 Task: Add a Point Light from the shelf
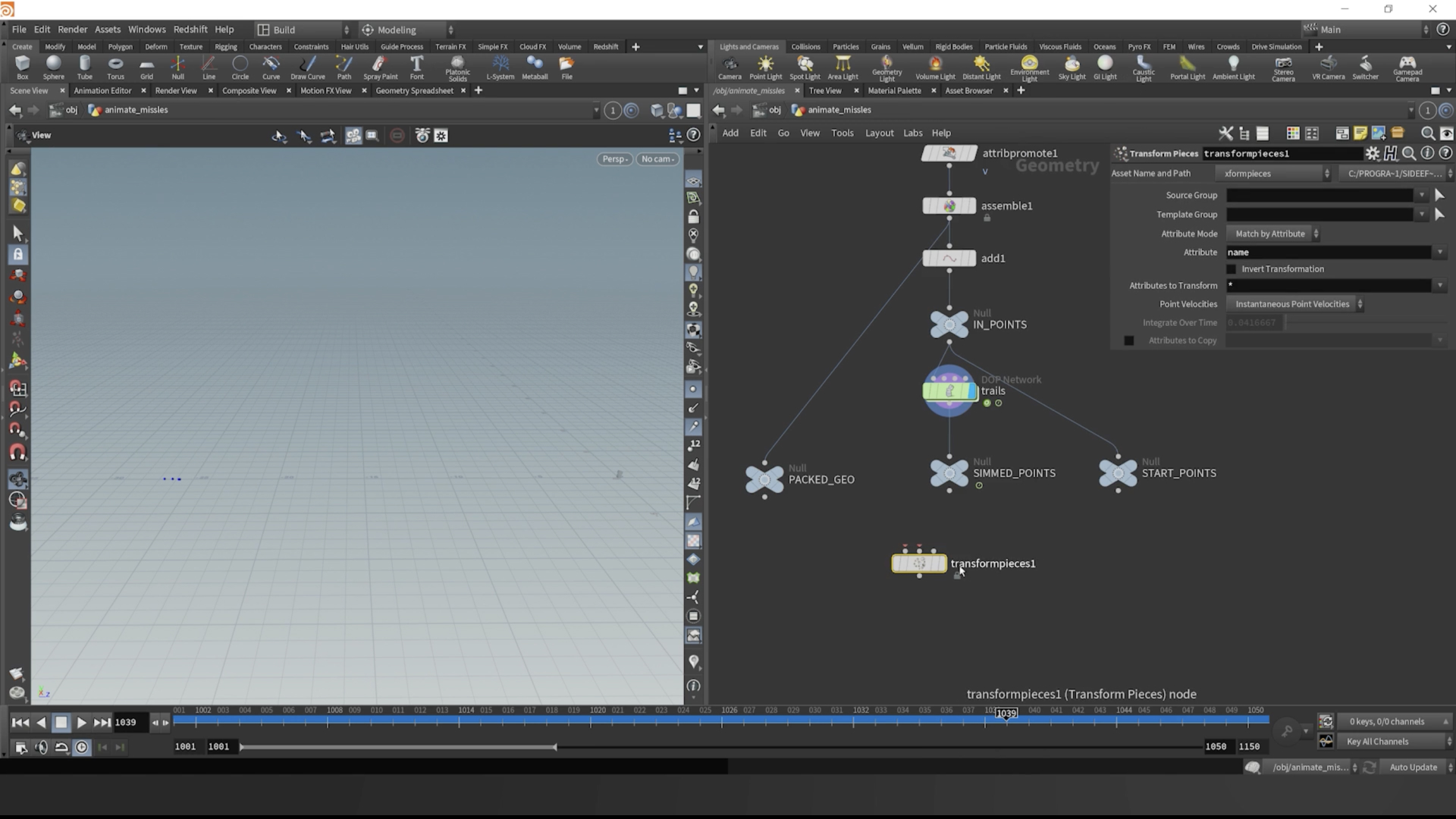pyautogui.click(x=765, y=67)
